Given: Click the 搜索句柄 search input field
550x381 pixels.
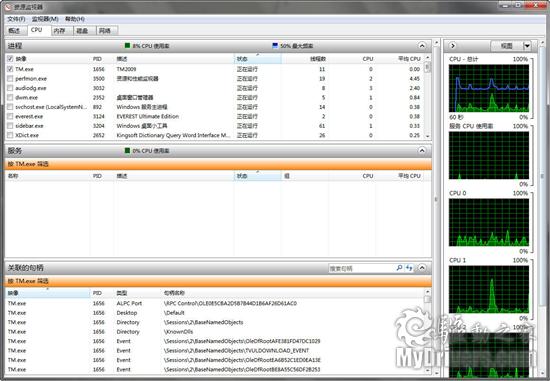Looking at the screenshot, I should click(361, 268).
